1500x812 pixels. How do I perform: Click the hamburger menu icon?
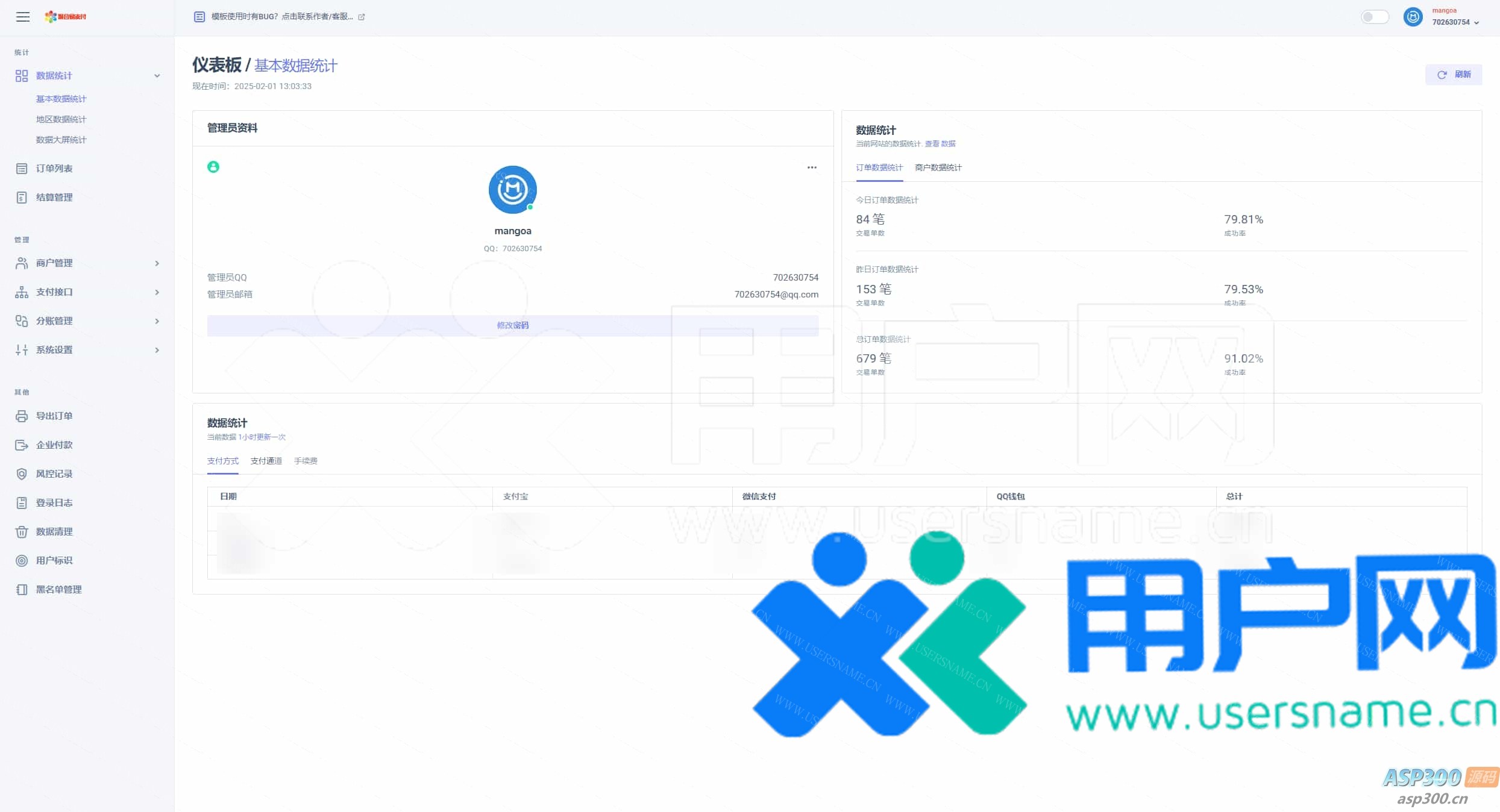[23, 17]
